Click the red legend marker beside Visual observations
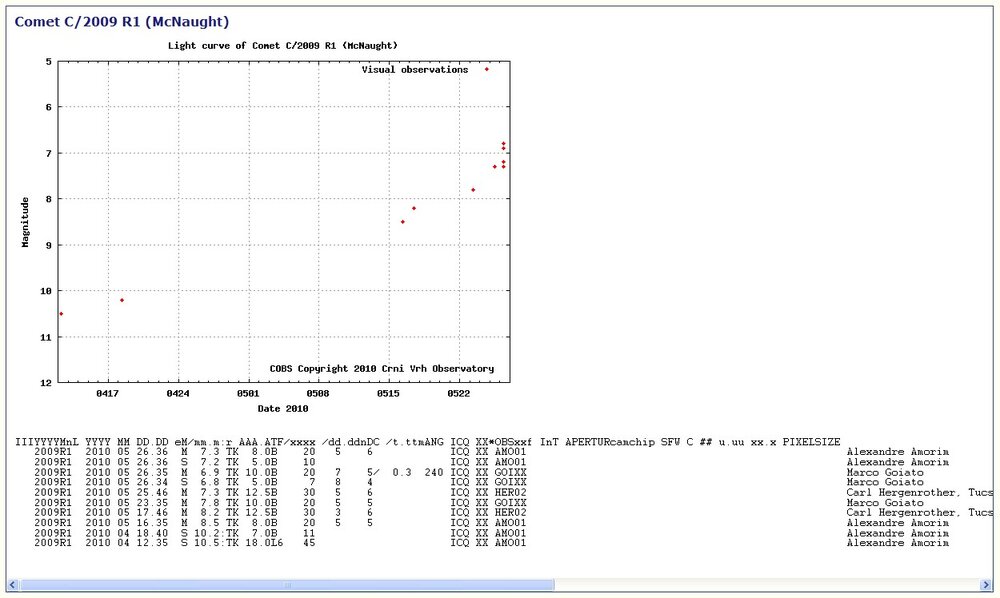 pos(486,69)
